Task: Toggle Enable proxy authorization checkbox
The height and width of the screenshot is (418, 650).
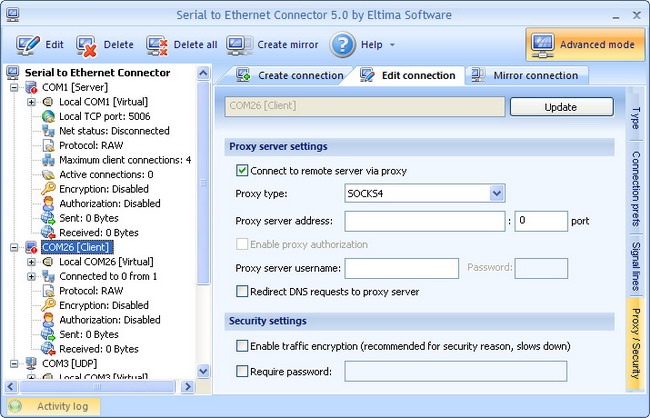Action: pyautogui.click(x=242, y=244)
